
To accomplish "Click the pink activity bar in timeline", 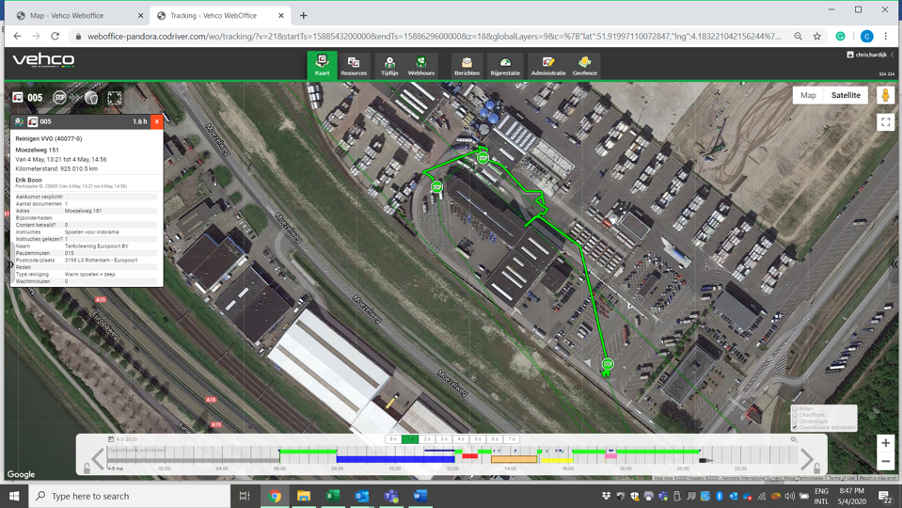I will pos(610,456).
